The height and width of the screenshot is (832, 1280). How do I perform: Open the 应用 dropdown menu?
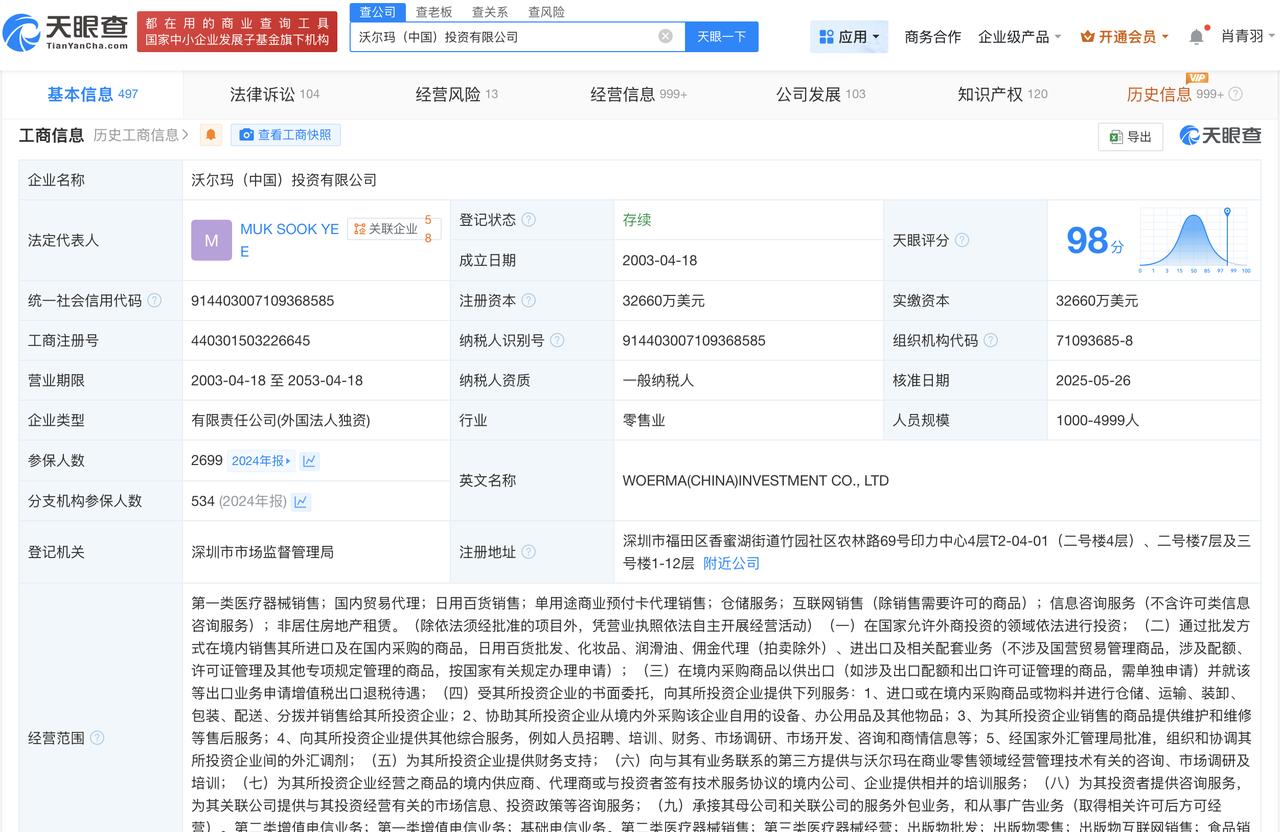(849, 37)
